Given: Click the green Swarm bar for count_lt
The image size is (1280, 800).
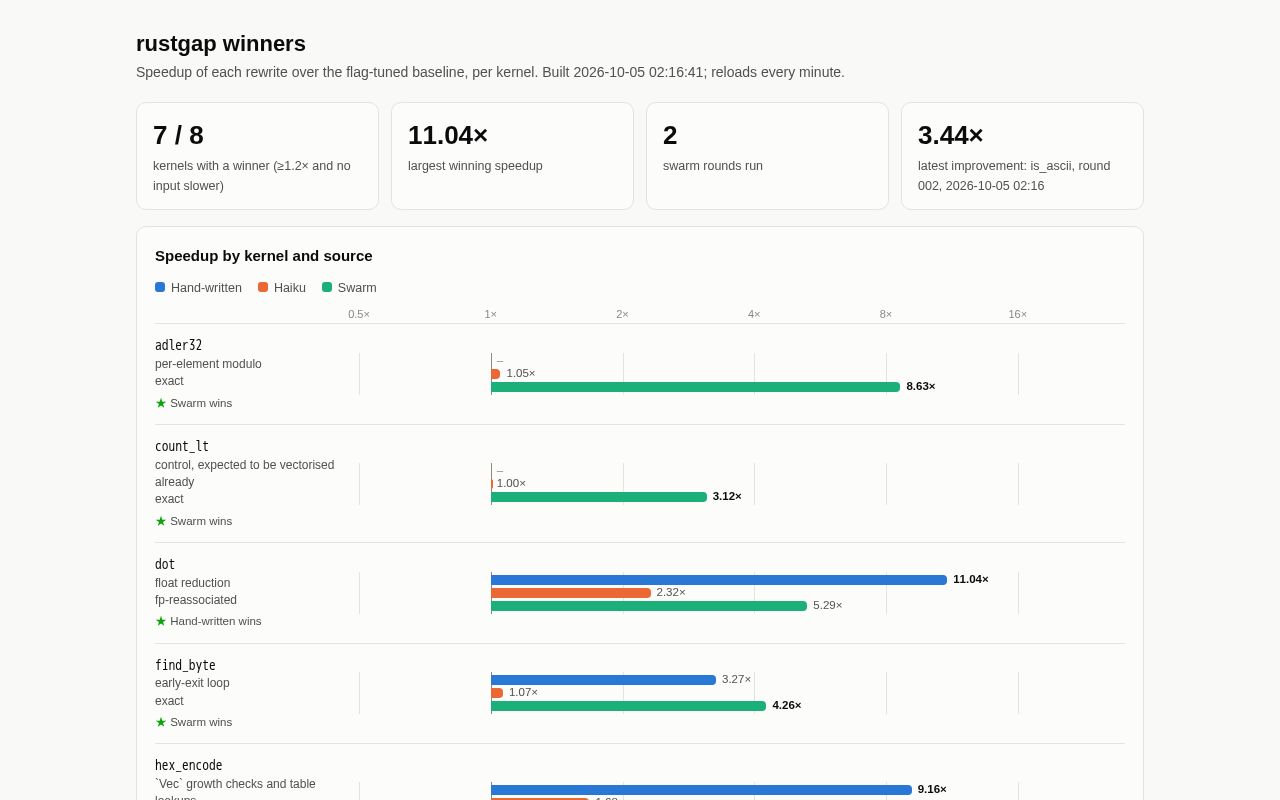Looking at the screenshot, I should [599, 497].
